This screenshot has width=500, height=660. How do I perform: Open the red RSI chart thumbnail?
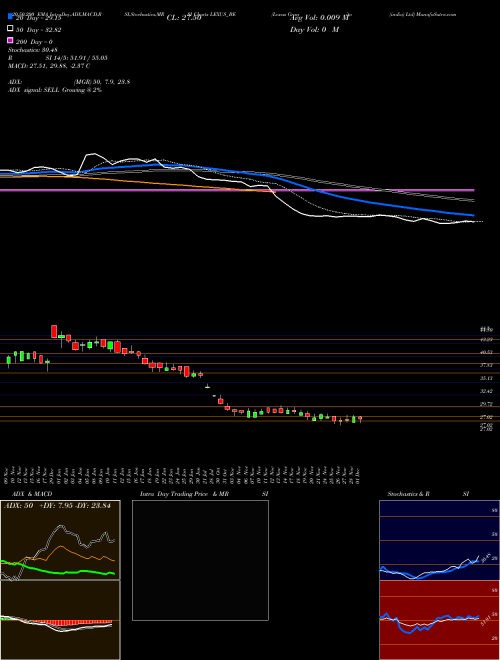[x=439, y=620]
